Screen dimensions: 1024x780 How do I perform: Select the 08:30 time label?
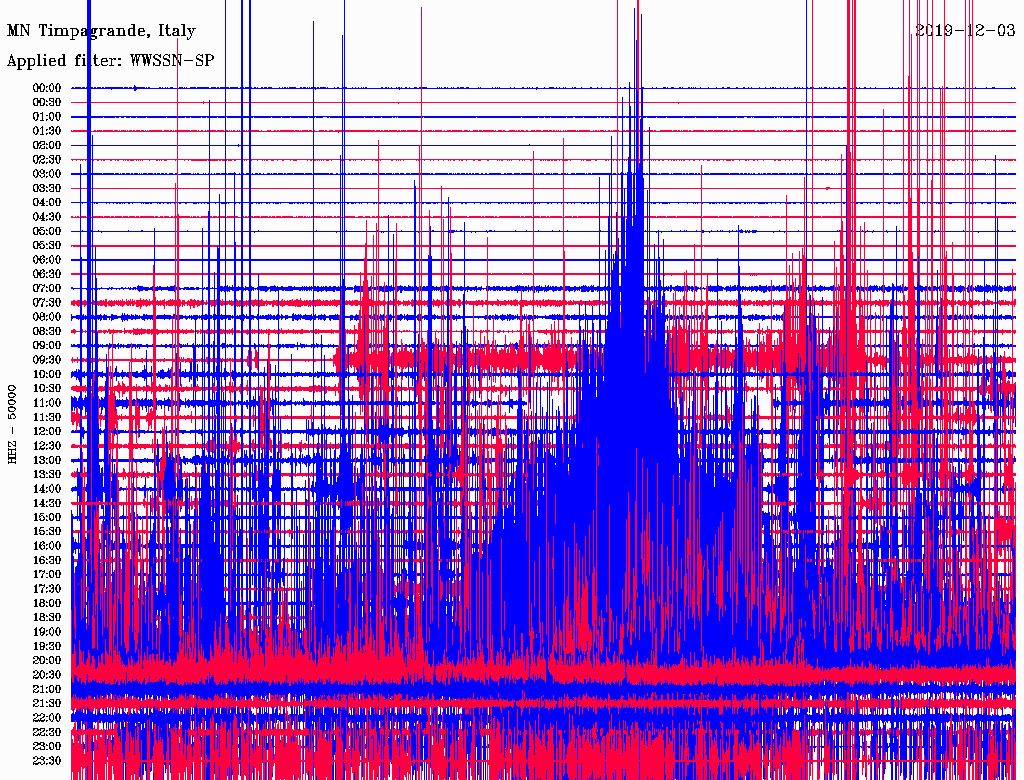(47, 331)
